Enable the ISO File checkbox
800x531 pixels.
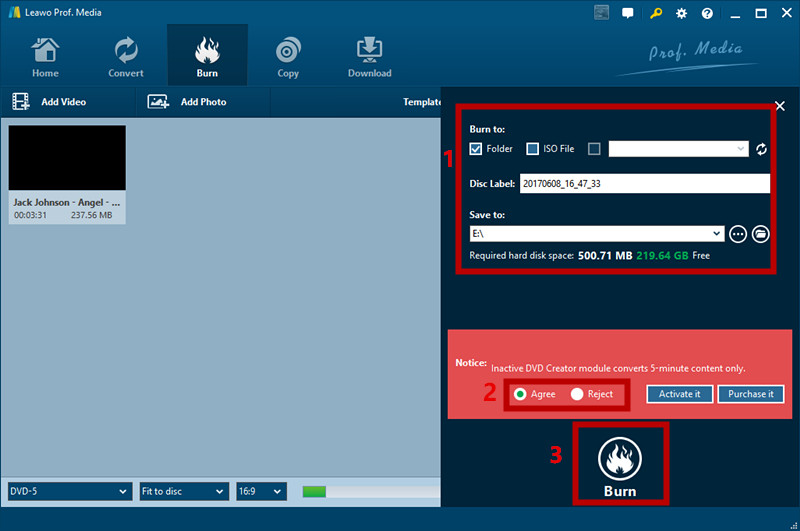(533, 149)
